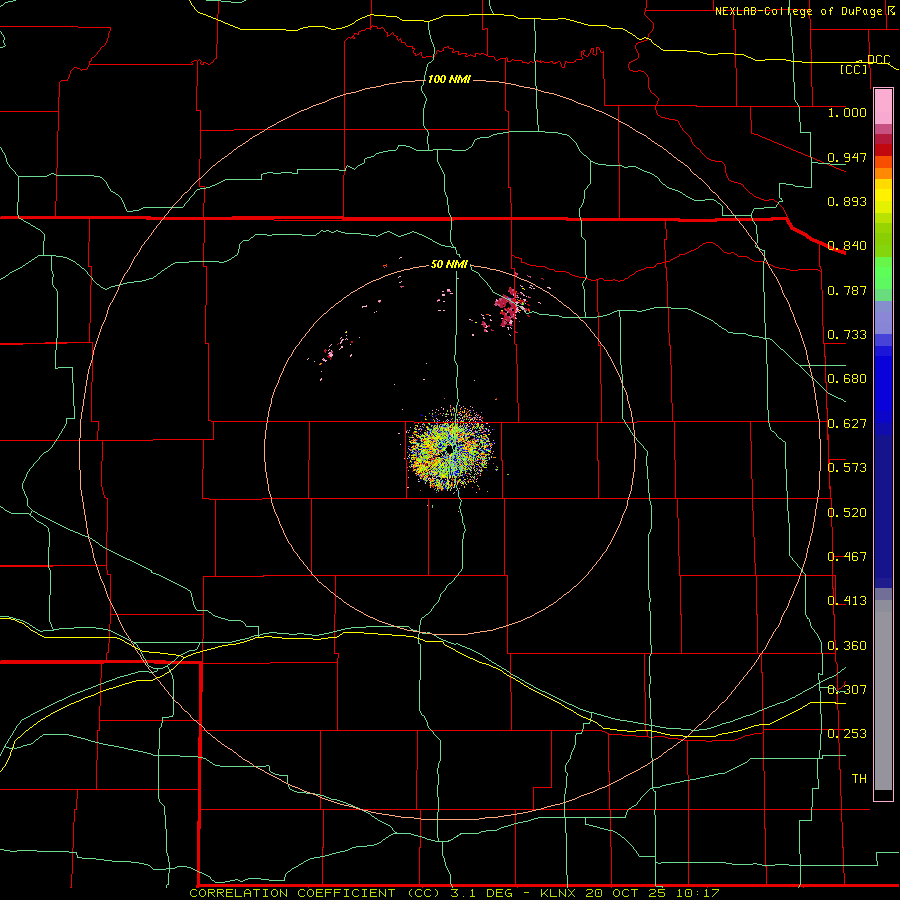Select the 0.467 color scale value
The image size is (900, 900).
pyautogui.click(x=847, y=556)
